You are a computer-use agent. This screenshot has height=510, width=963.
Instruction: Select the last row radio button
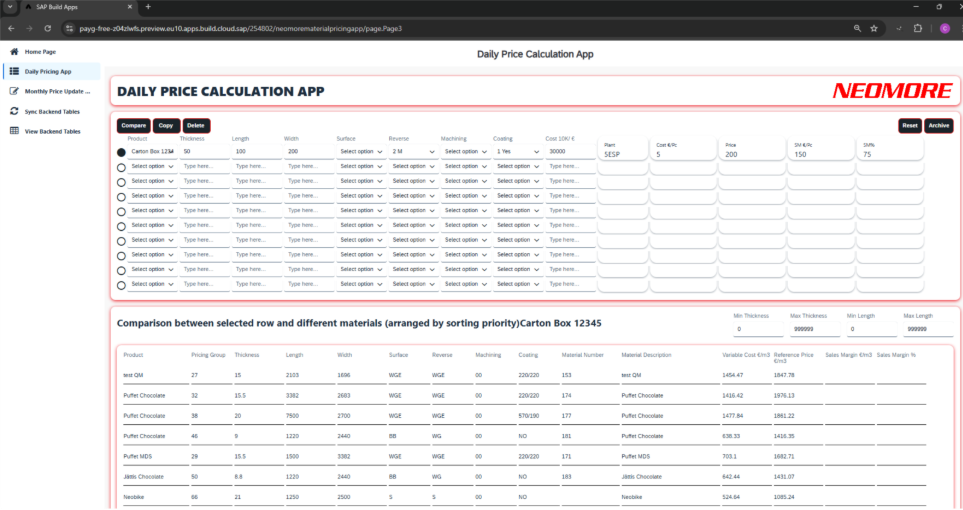point(122,285)
